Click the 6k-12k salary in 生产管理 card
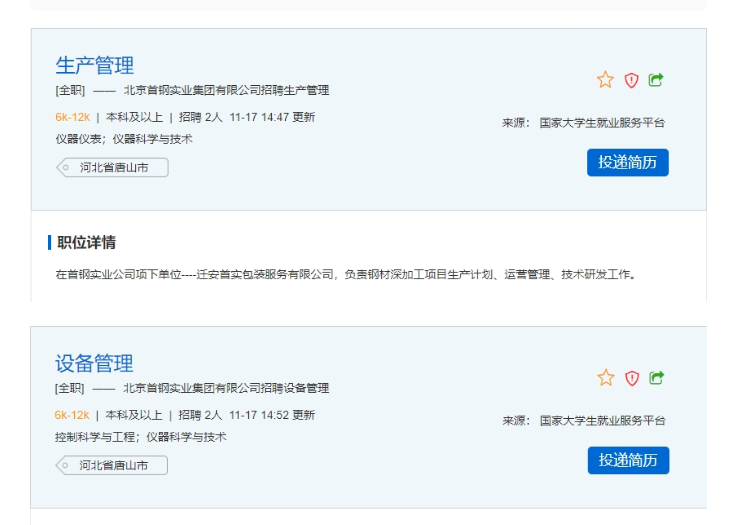This screenshot has height=525, width=751. [x=72, y=117]
